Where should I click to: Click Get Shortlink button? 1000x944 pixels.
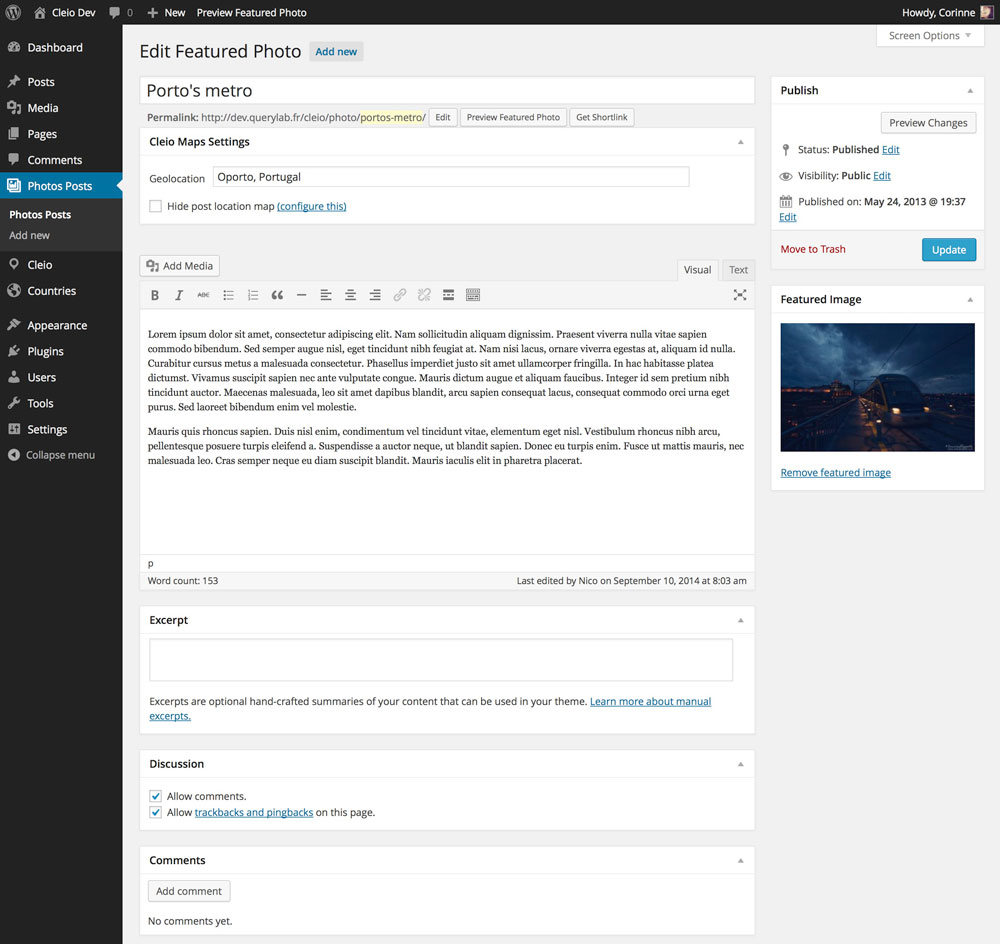coord(601,117)
